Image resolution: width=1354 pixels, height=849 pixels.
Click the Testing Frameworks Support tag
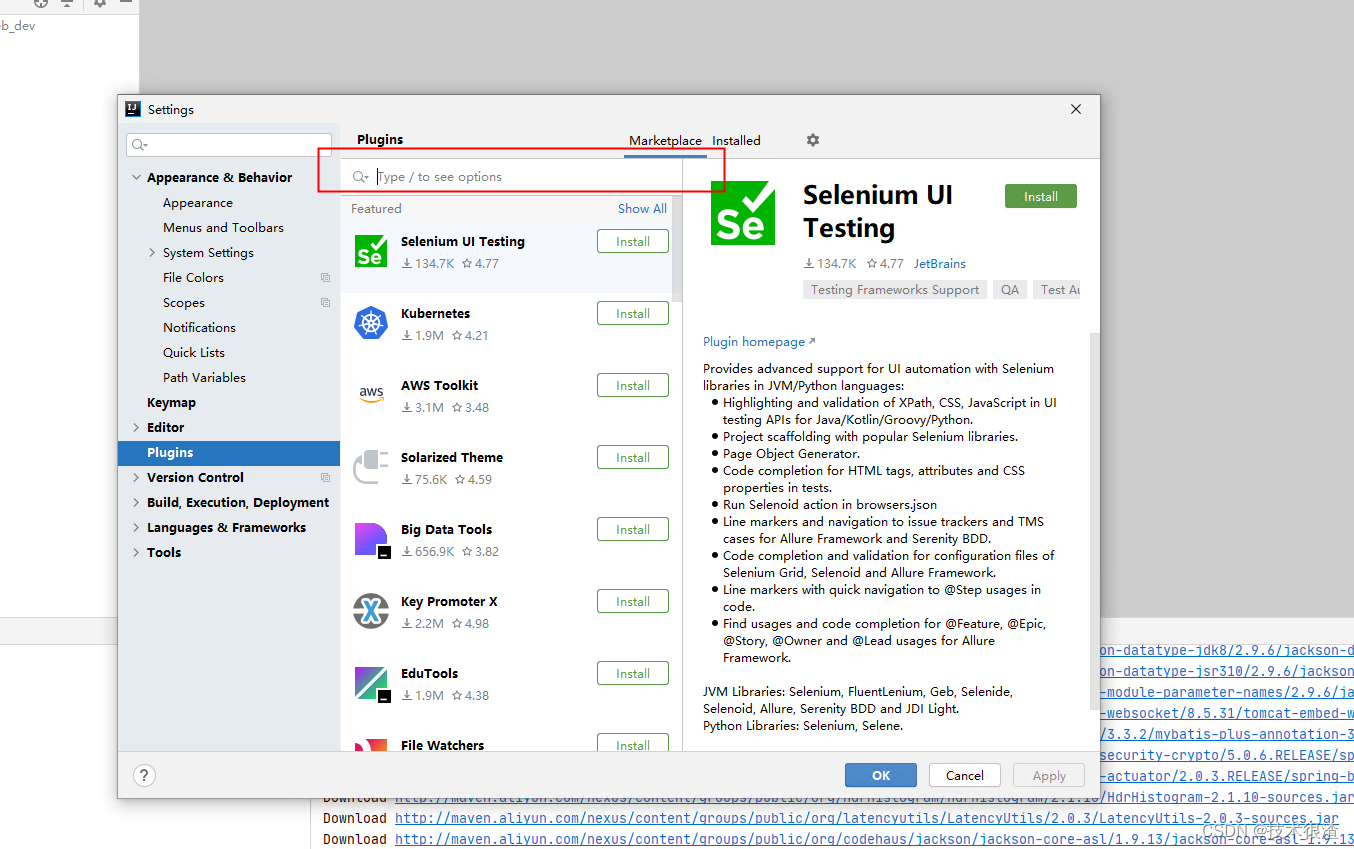click(895, 290)
